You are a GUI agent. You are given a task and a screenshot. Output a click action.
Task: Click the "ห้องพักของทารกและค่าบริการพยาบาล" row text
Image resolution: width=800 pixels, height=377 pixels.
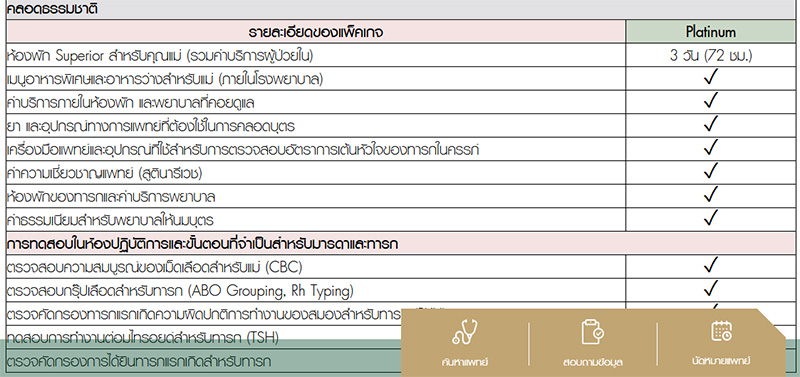pyautogui.click(x=111, y=197)
